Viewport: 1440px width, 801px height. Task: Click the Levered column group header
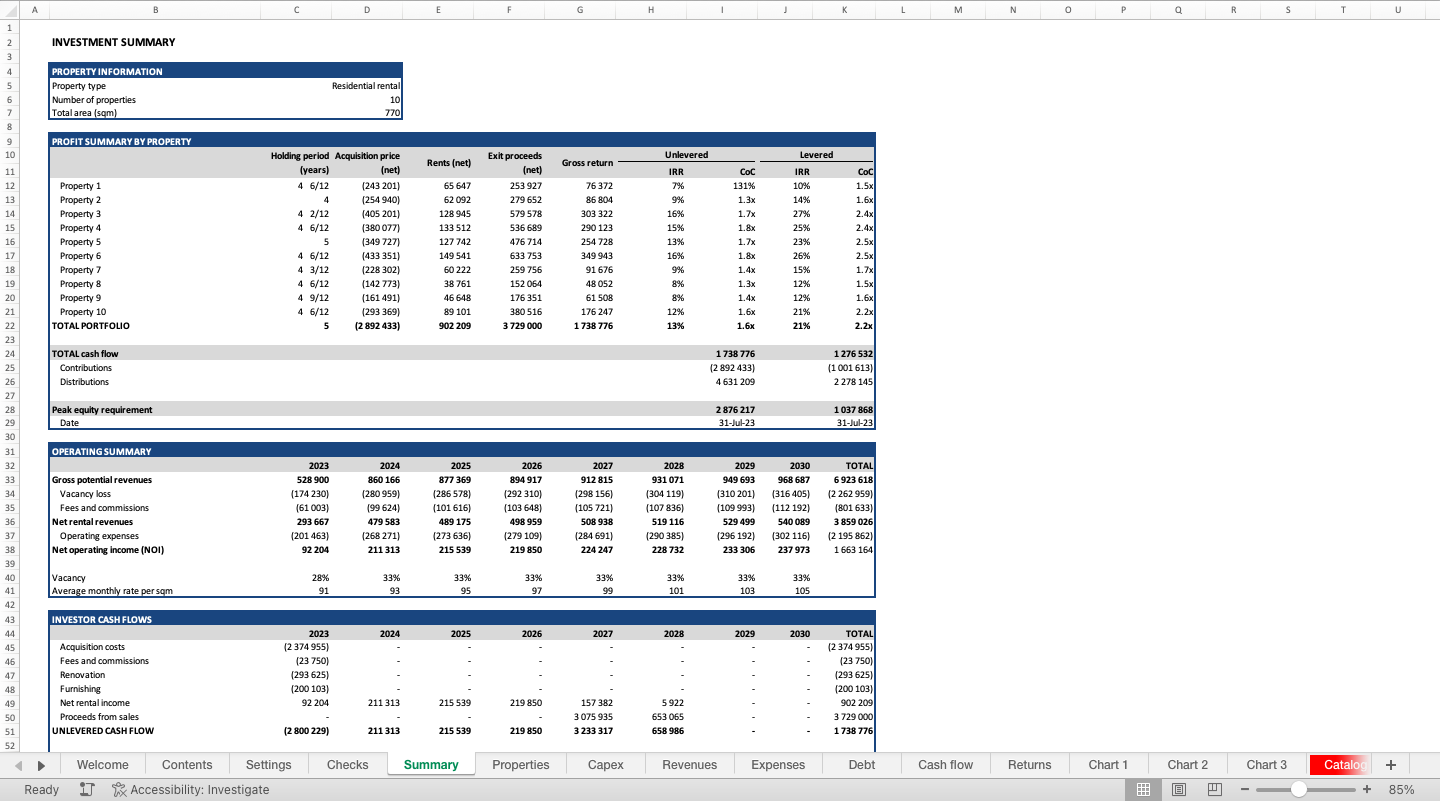(x=816, y=155)
